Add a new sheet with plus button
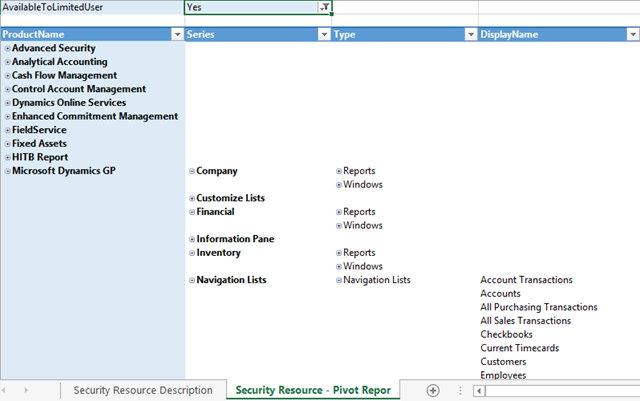The image size is (640, 401). pos(433,390)
